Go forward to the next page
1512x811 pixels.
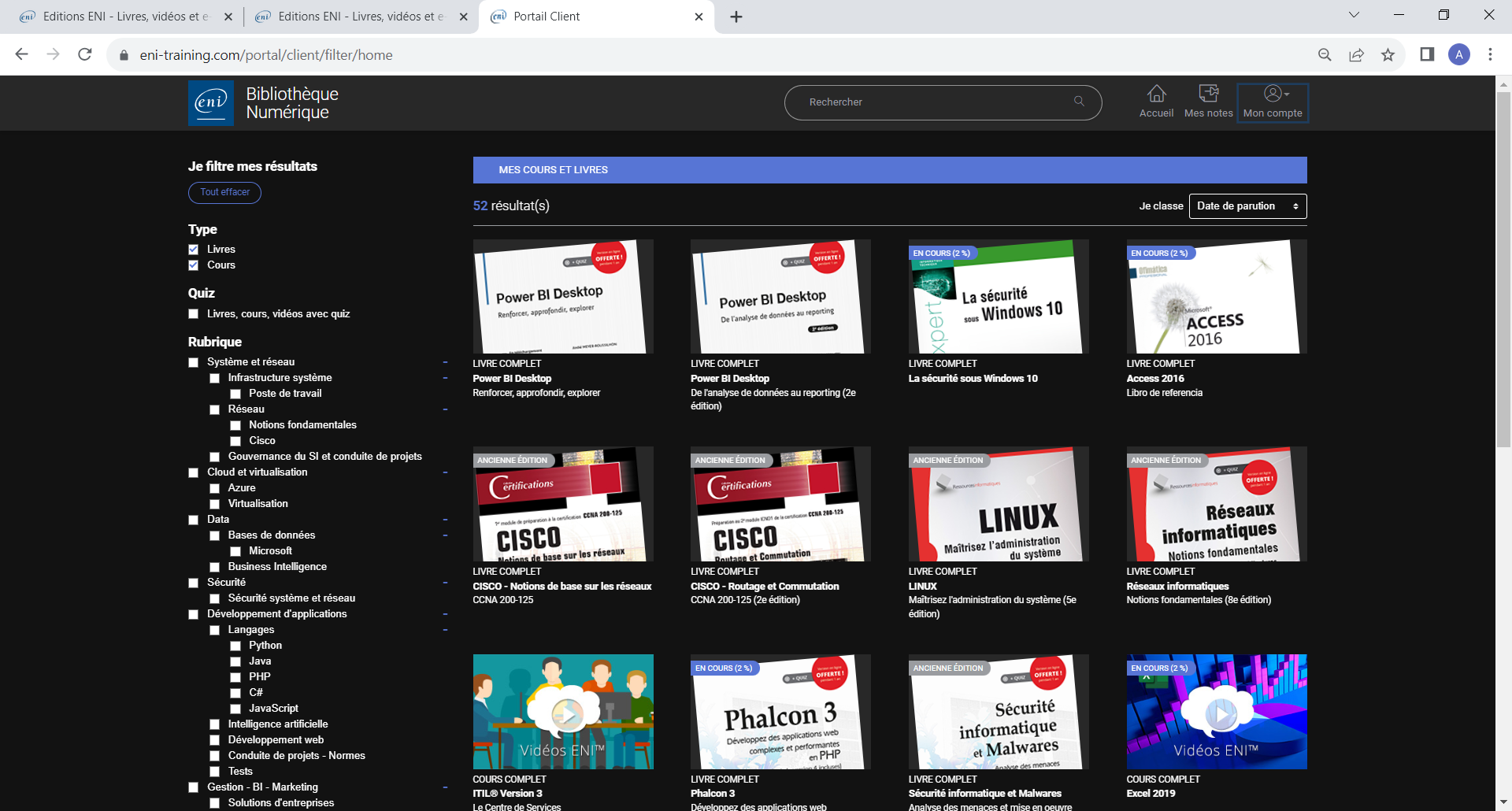[54, 54]
